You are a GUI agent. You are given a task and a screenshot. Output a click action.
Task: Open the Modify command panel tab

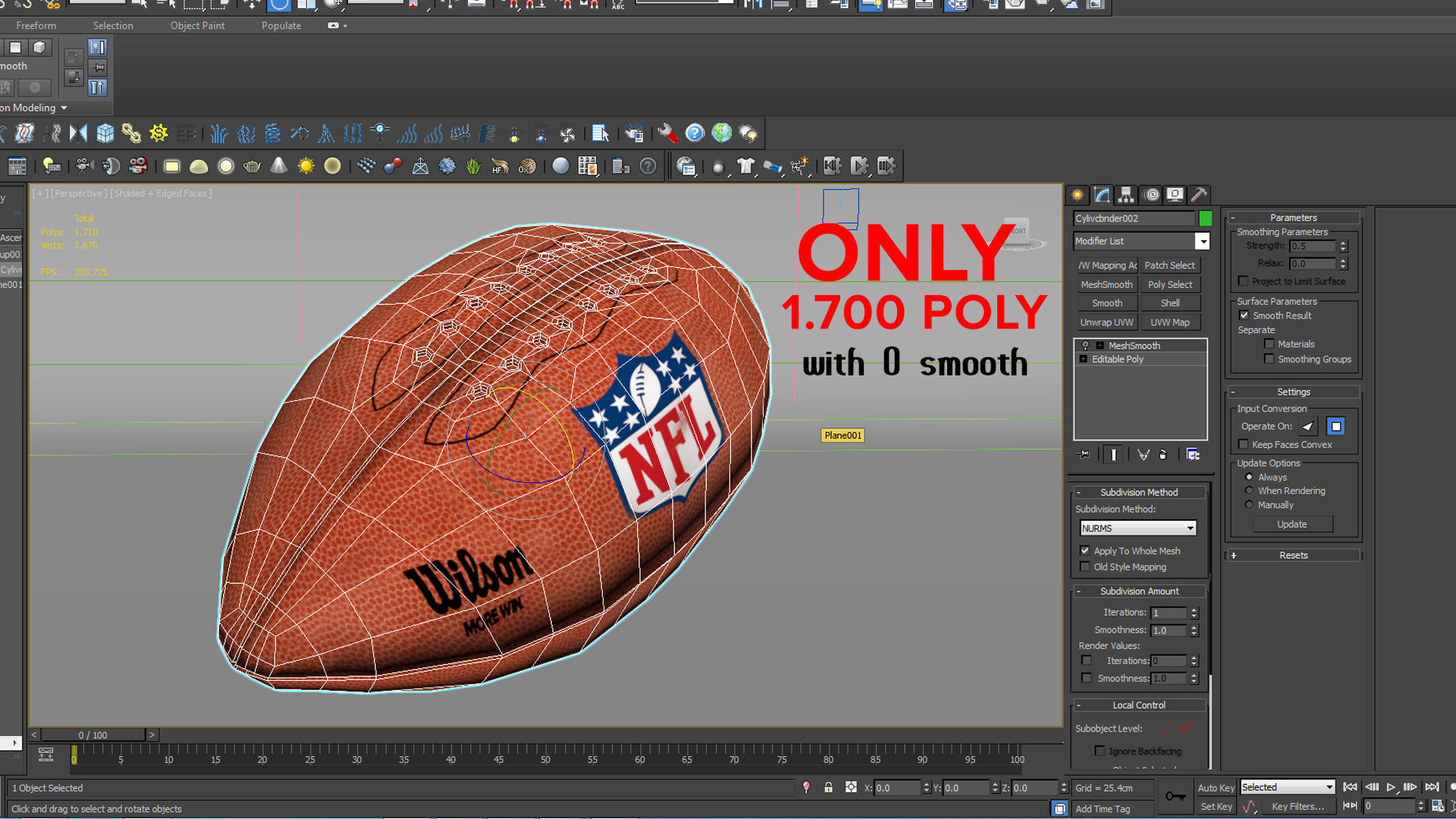[x=1102, y=195]
